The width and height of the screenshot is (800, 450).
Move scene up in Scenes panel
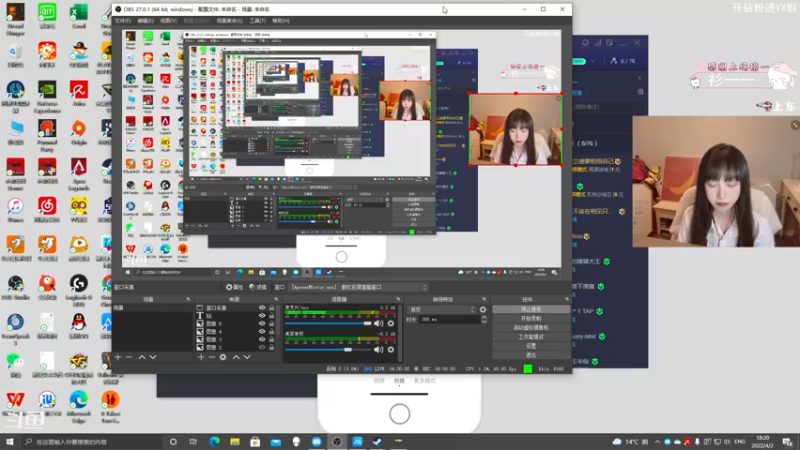click(x=142, y=357)
